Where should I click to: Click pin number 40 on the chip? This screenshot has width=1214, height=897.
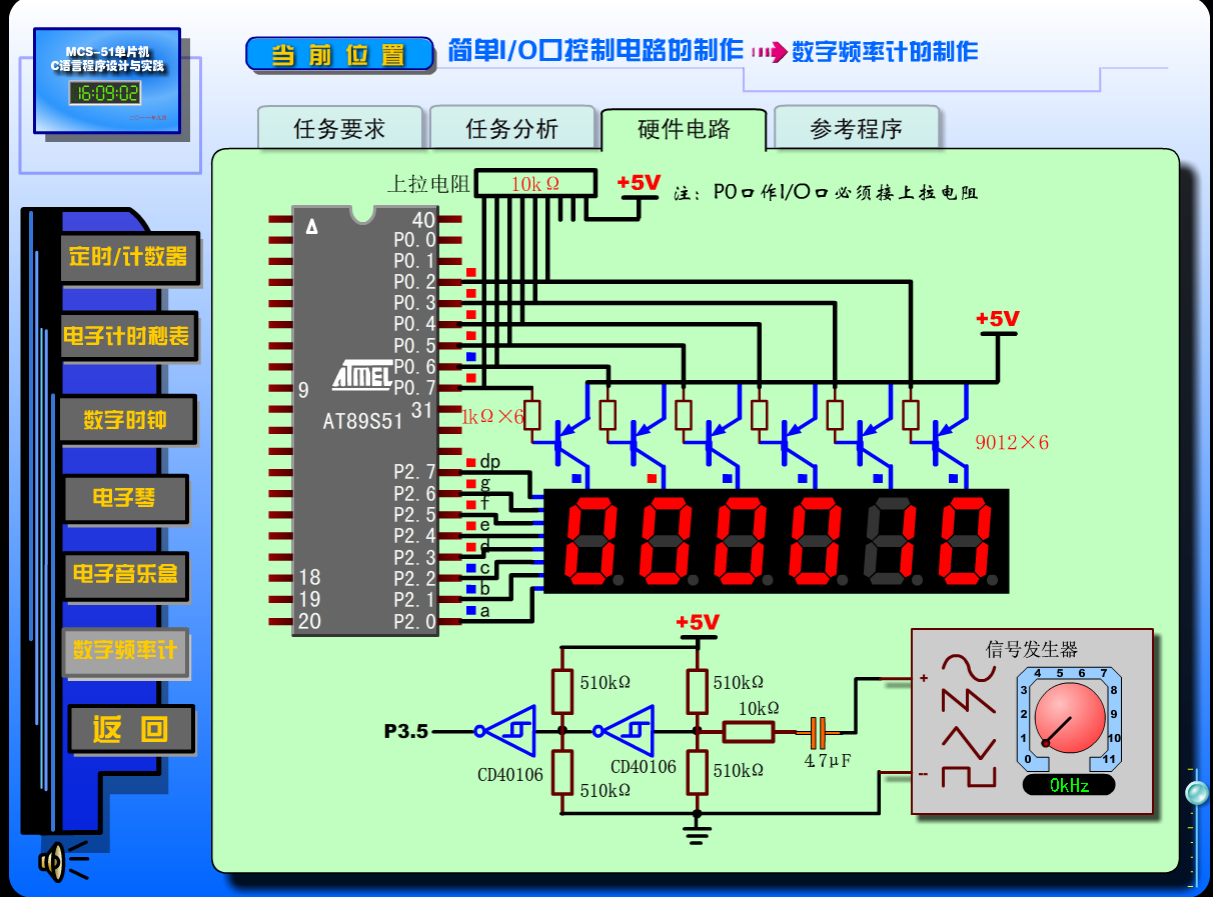423,220
